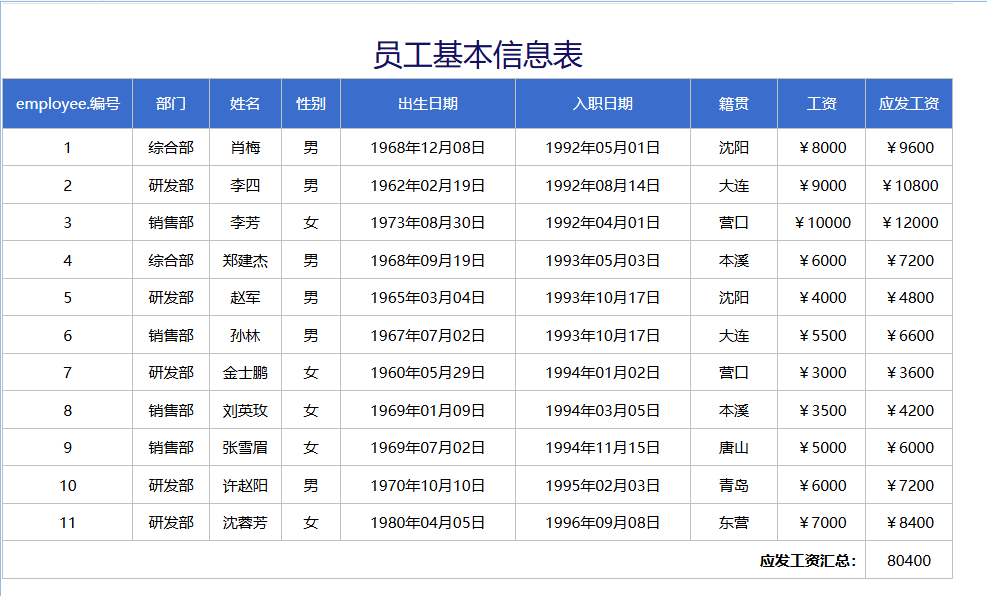987x596 pixels.
Task: Select the 性别 column header
Action: [x=311, y=104]
